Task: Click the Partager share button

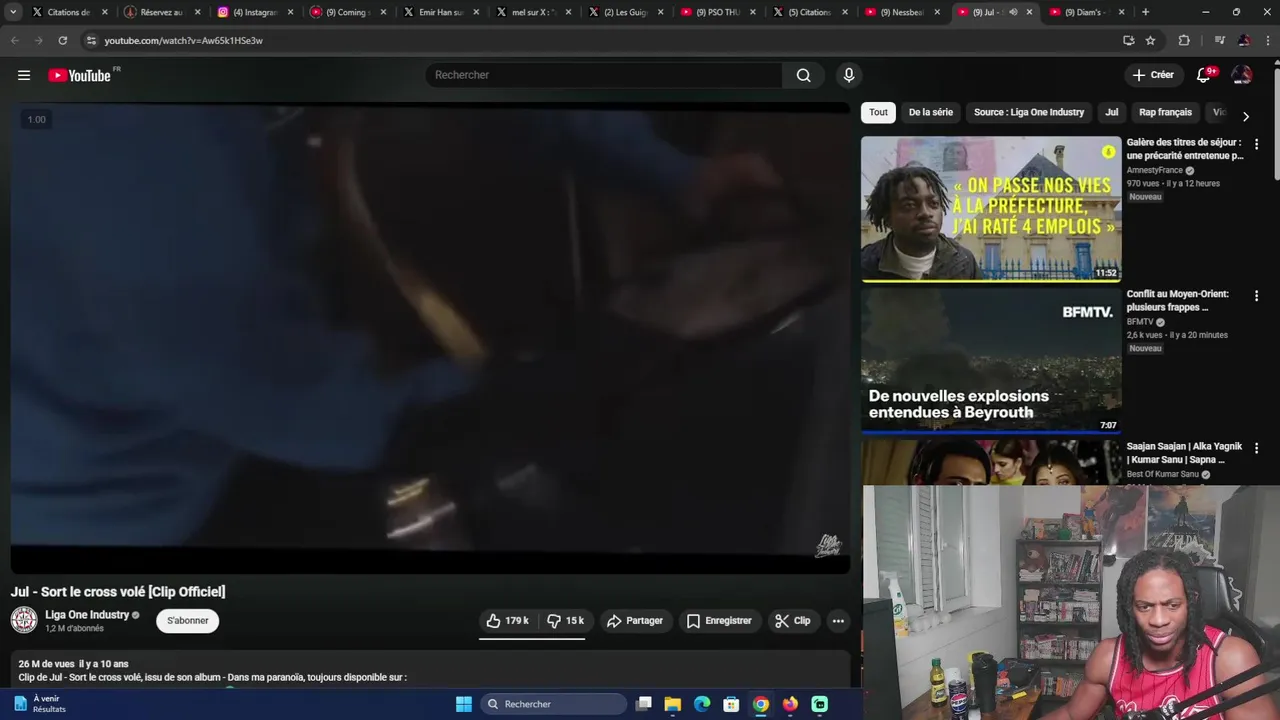Action: pos(634,621)
